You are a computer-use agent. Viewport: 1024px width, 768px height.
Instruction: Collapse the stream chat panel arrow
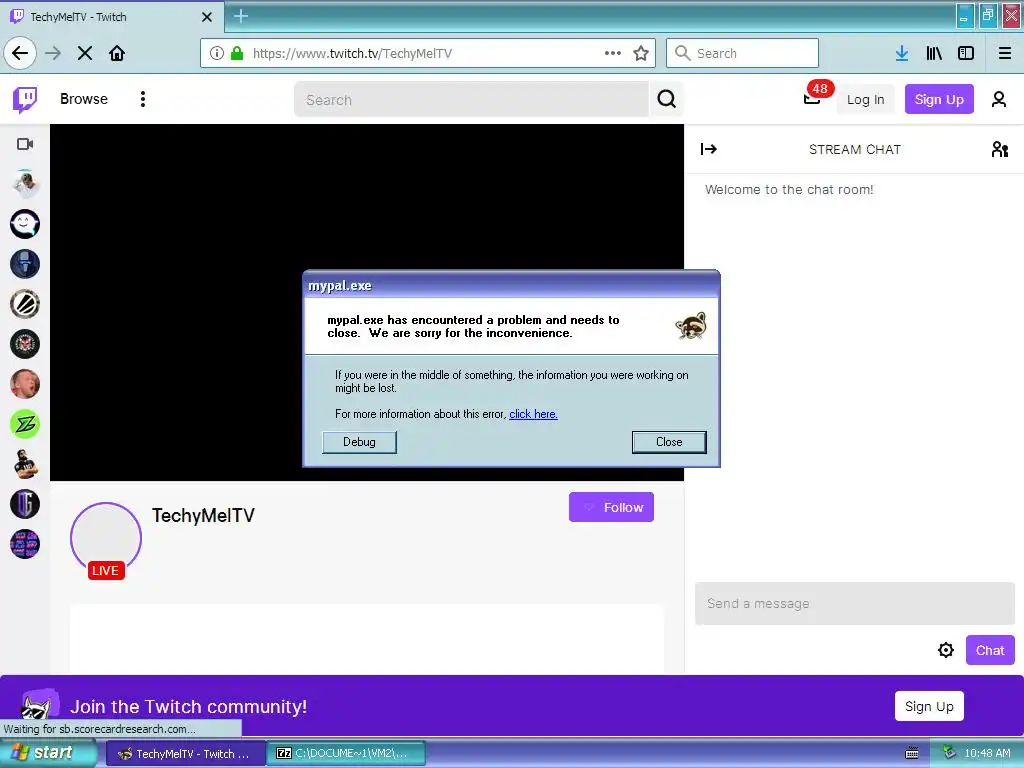709,149
